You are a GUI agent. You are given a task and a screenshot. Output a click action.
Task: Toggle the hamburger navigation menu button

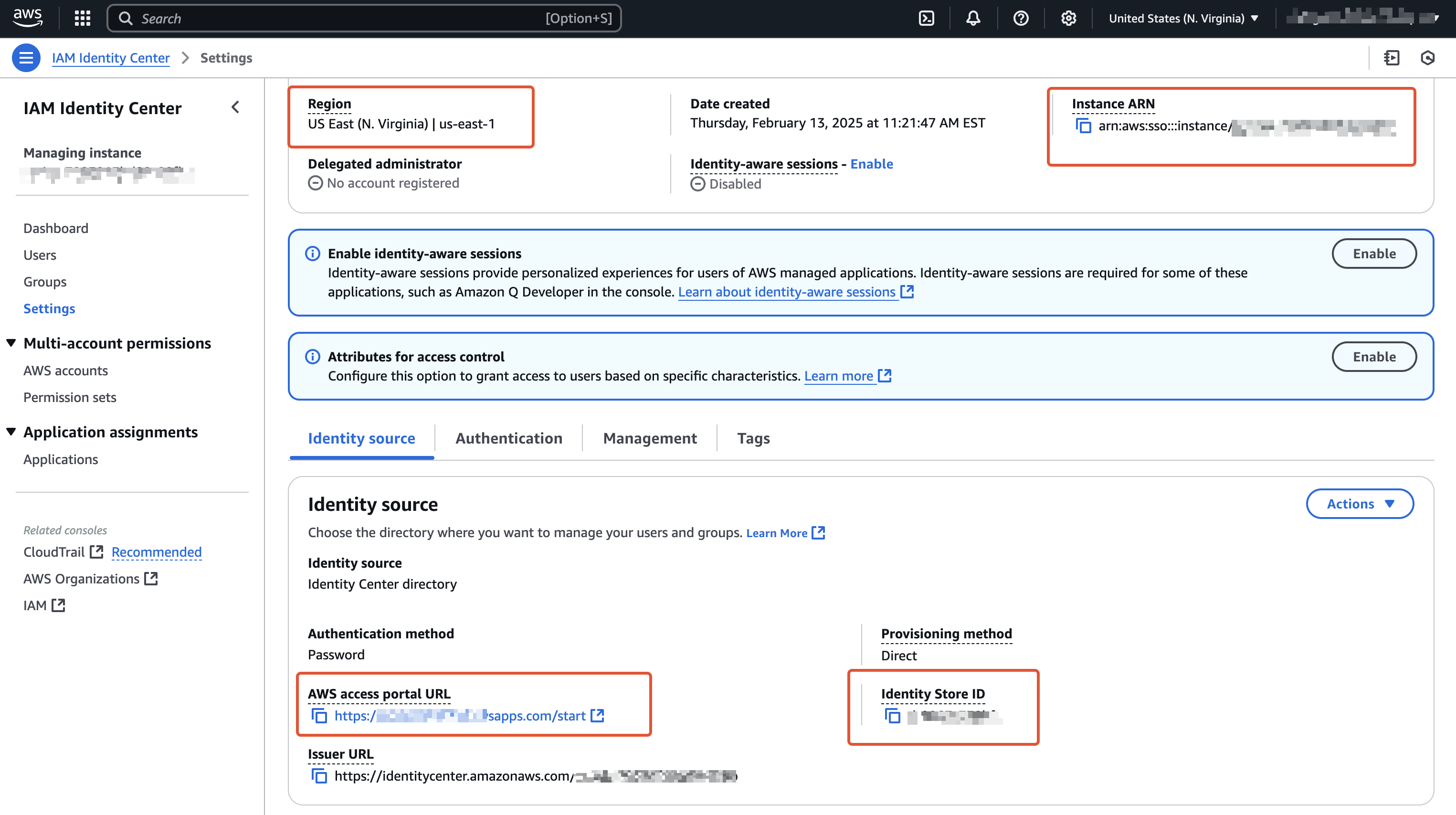pyautogui.click(x=26, y=58)
